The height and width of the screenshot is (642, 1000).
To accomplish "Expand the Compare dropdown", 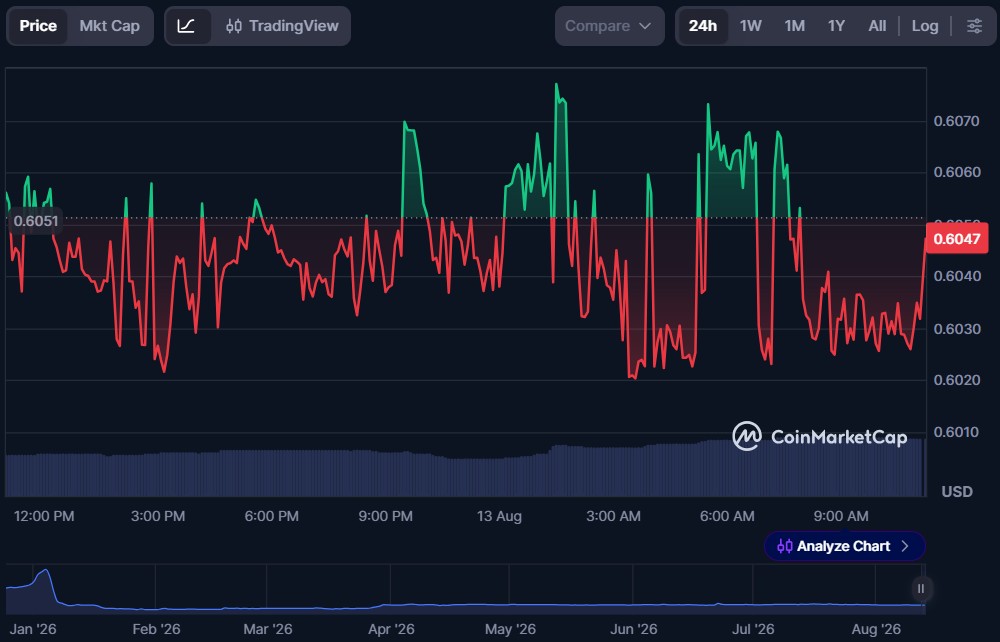I will (609, 26).
